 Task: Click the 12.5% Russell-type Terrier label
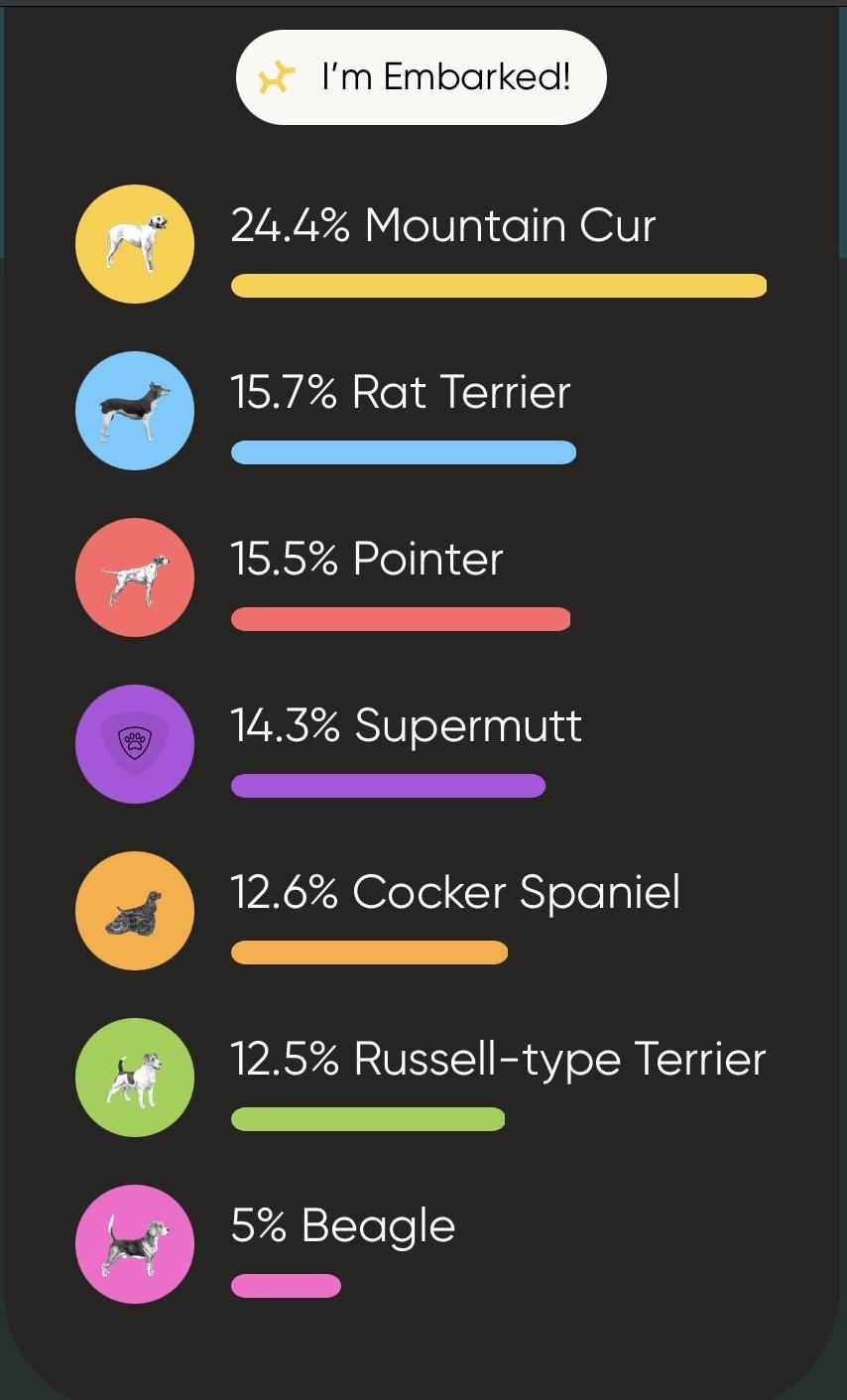[x=498, y=1060]
